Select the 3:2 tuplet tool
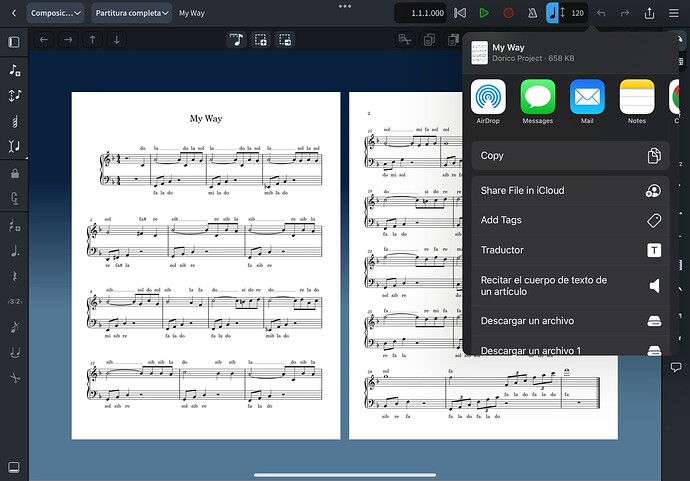This screenshot has width=690, height=481. point(15,301)
